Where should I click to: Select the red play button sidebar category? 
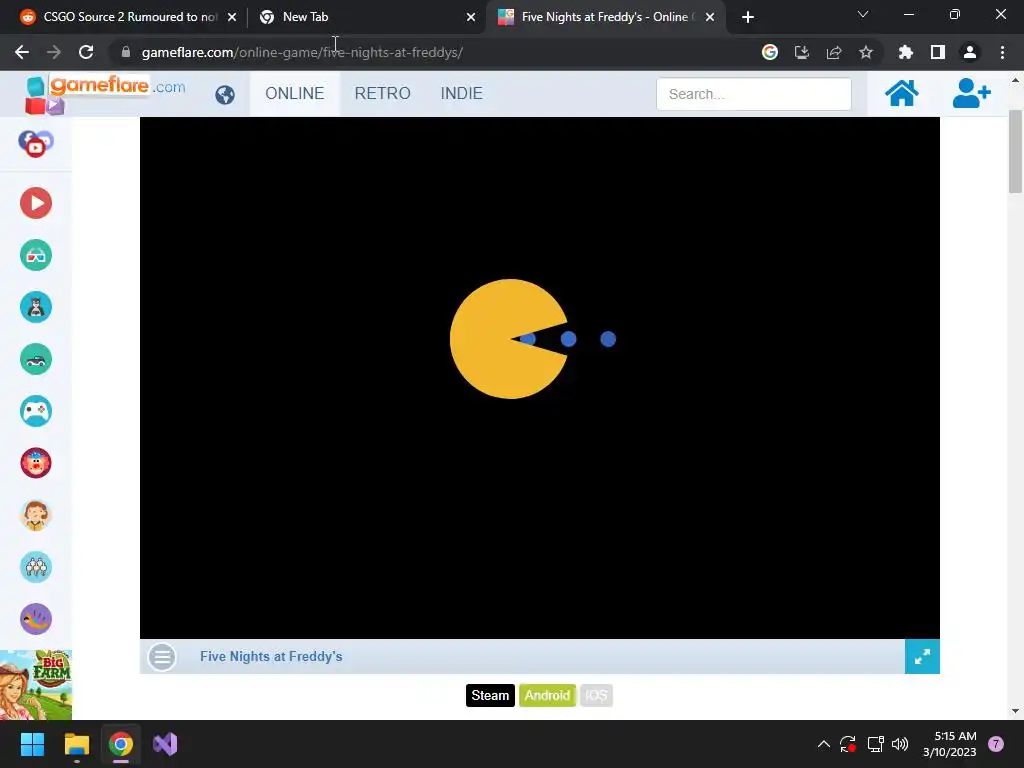pos(36,203)
